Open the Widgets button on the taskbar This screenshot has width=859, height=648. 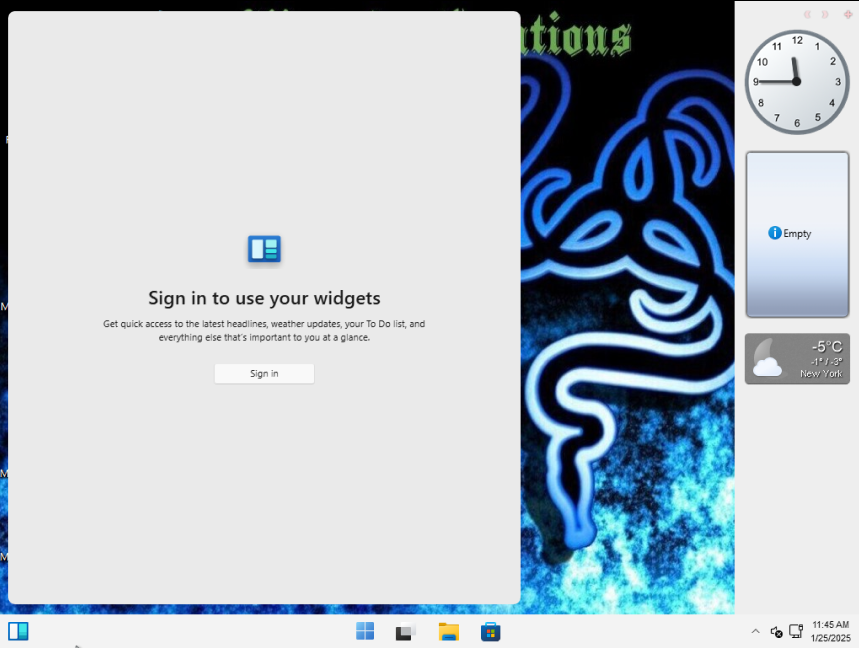tap(18, 632)
